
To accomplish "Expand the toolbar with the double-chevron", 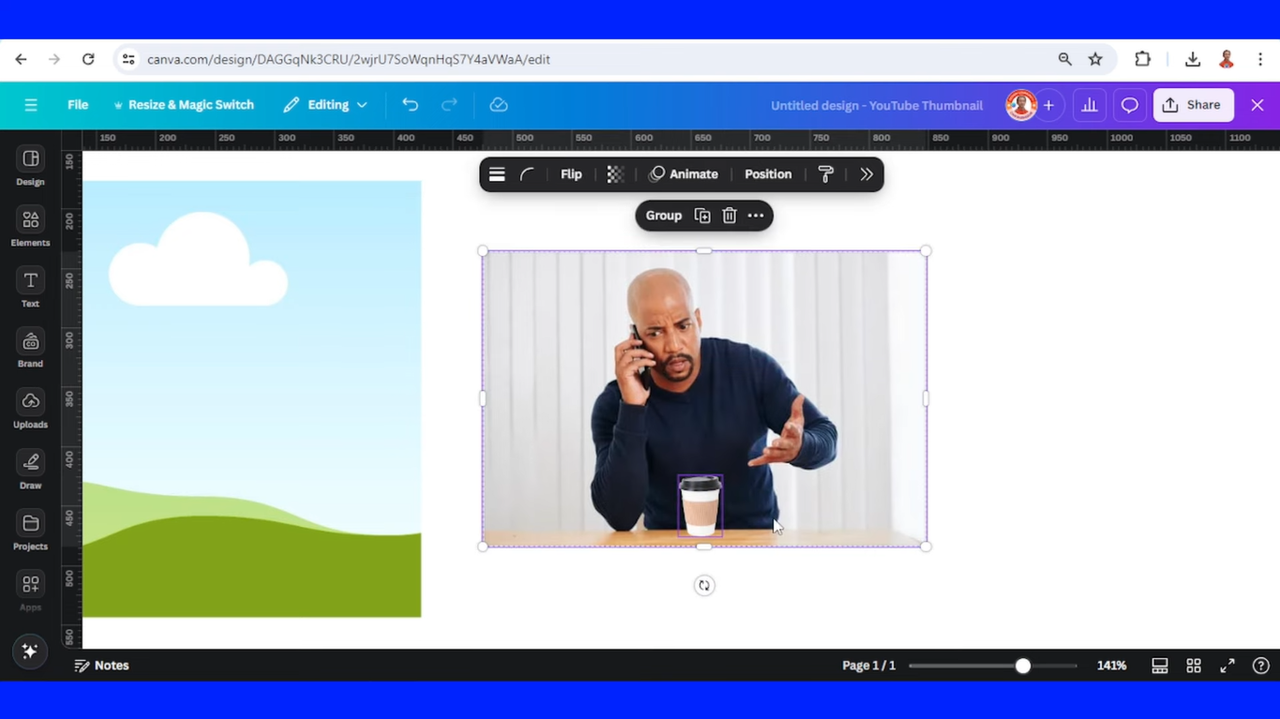I will 866,174.
